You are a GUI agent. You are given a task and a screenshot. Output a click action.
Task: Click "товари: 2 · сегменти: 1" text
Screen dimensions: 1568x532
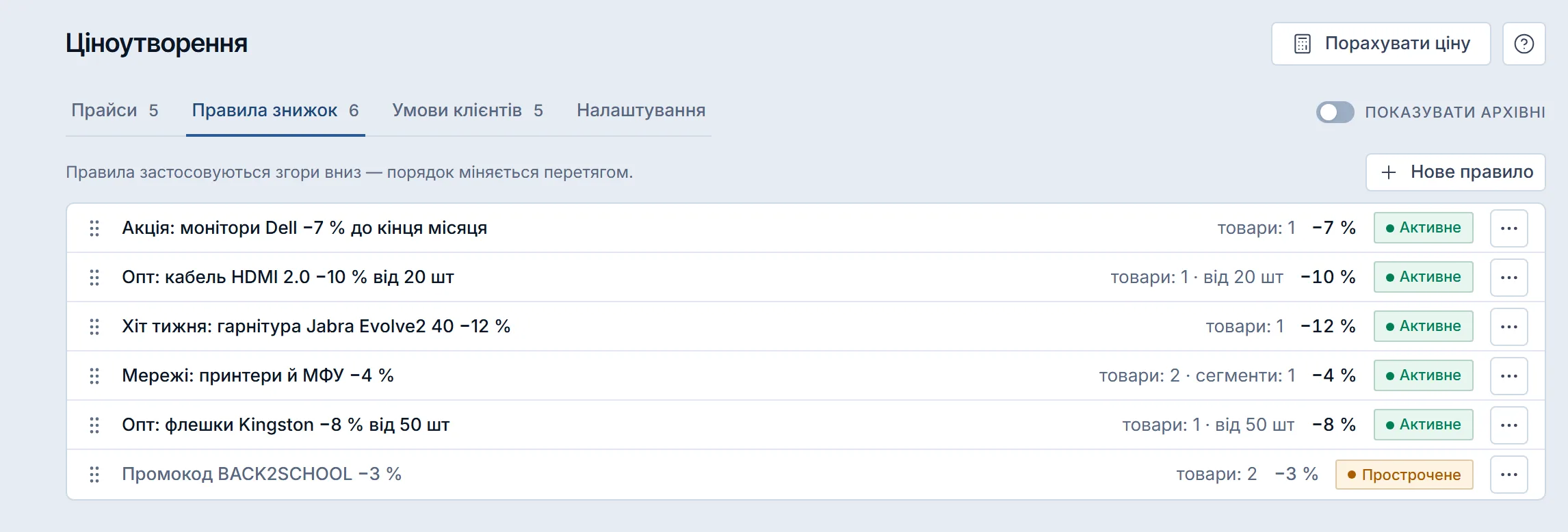tap(1197, 375)
